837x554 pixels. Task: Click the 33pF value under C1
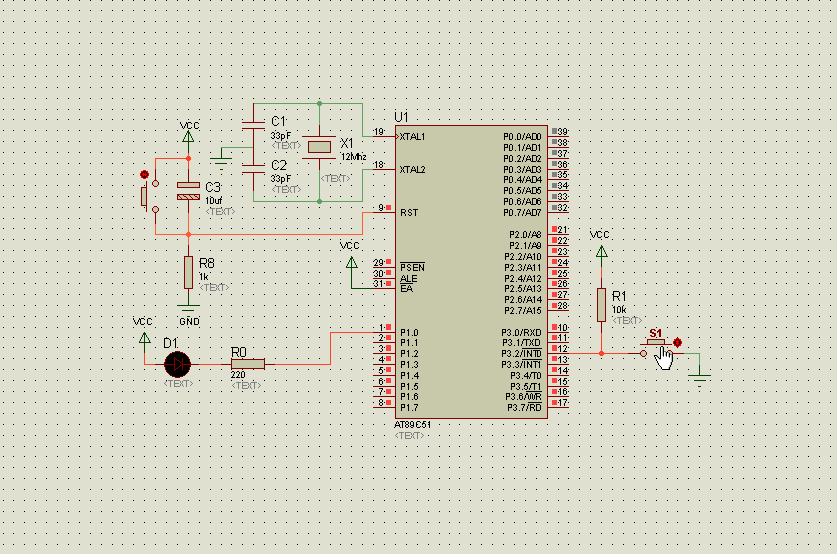(x=281, y=136)
